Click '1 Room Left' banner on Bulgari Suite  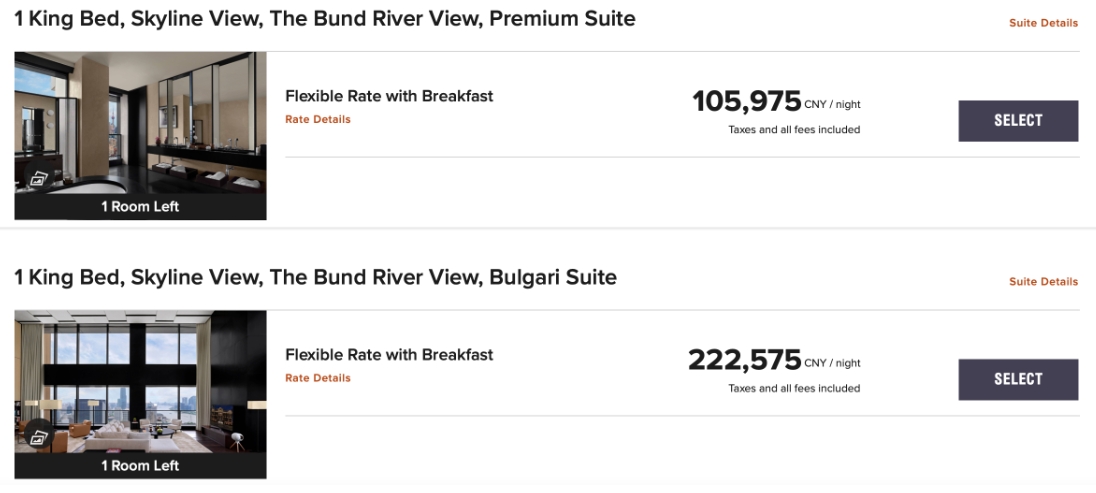[x=140, y=466]
